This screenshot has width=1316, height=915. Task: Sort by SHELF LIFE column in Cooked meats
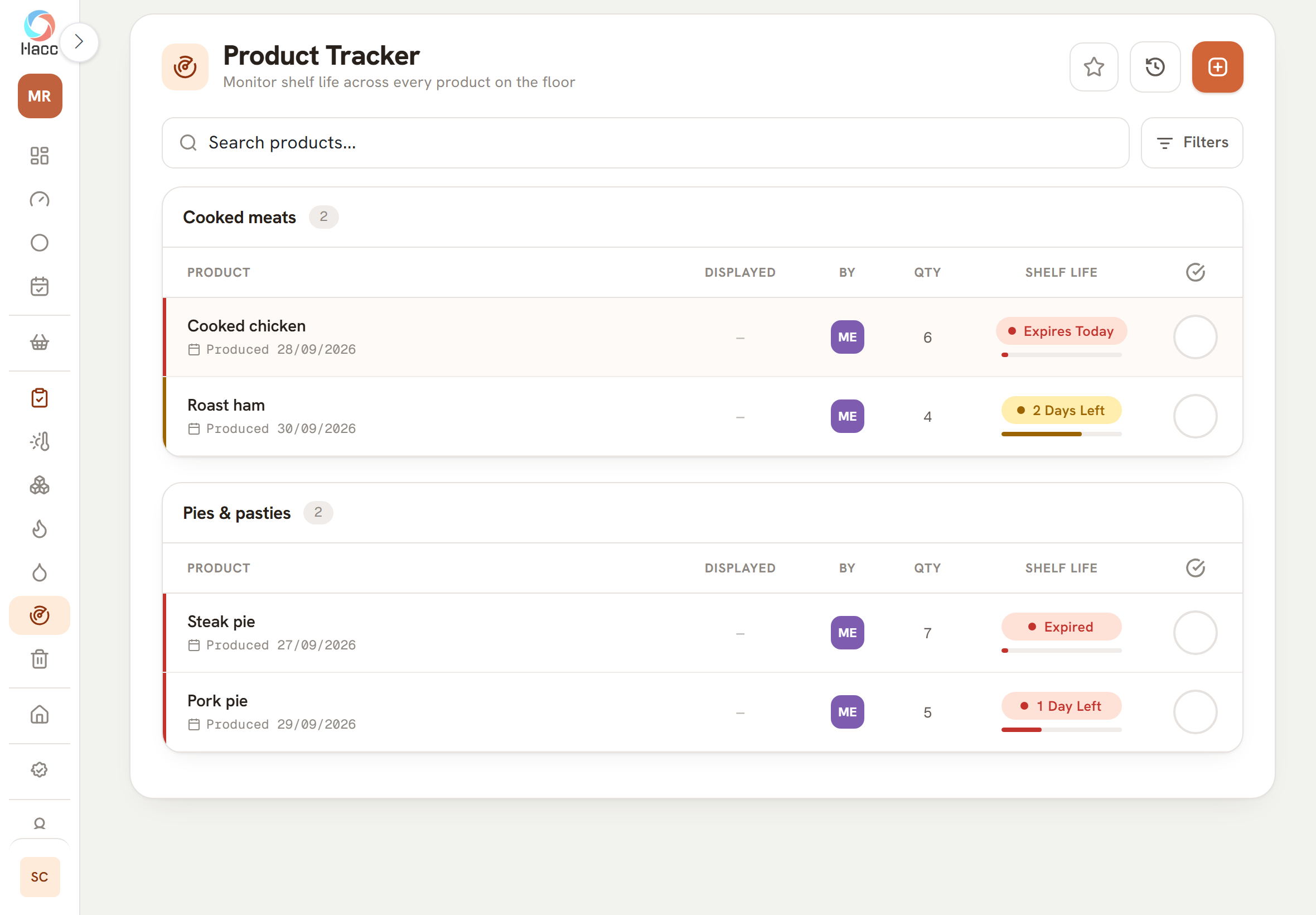point(1061,272)
